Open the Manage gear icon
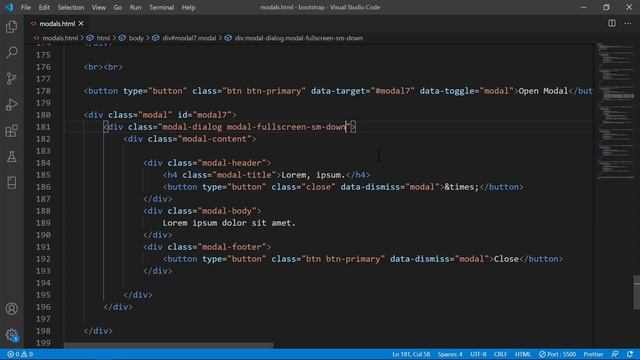640x360 pixels. coord(11,335)
